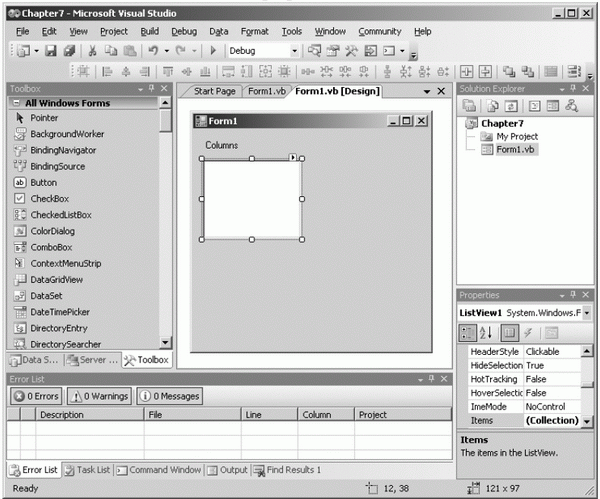Open the document tabs list dropdown
The image size is (600, 499).
coord(427,91)
